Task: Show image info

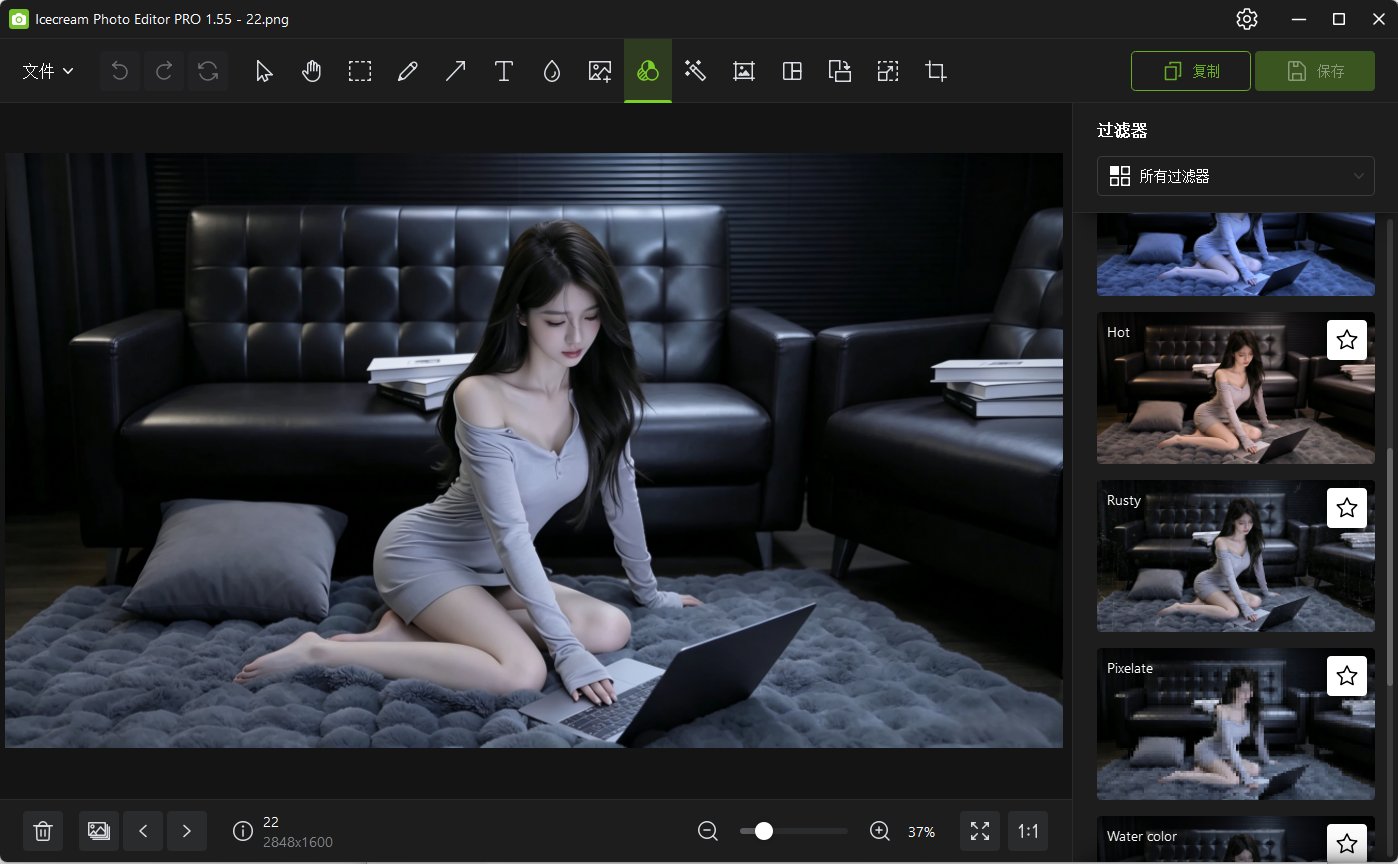Action: (x=242, y=831)
